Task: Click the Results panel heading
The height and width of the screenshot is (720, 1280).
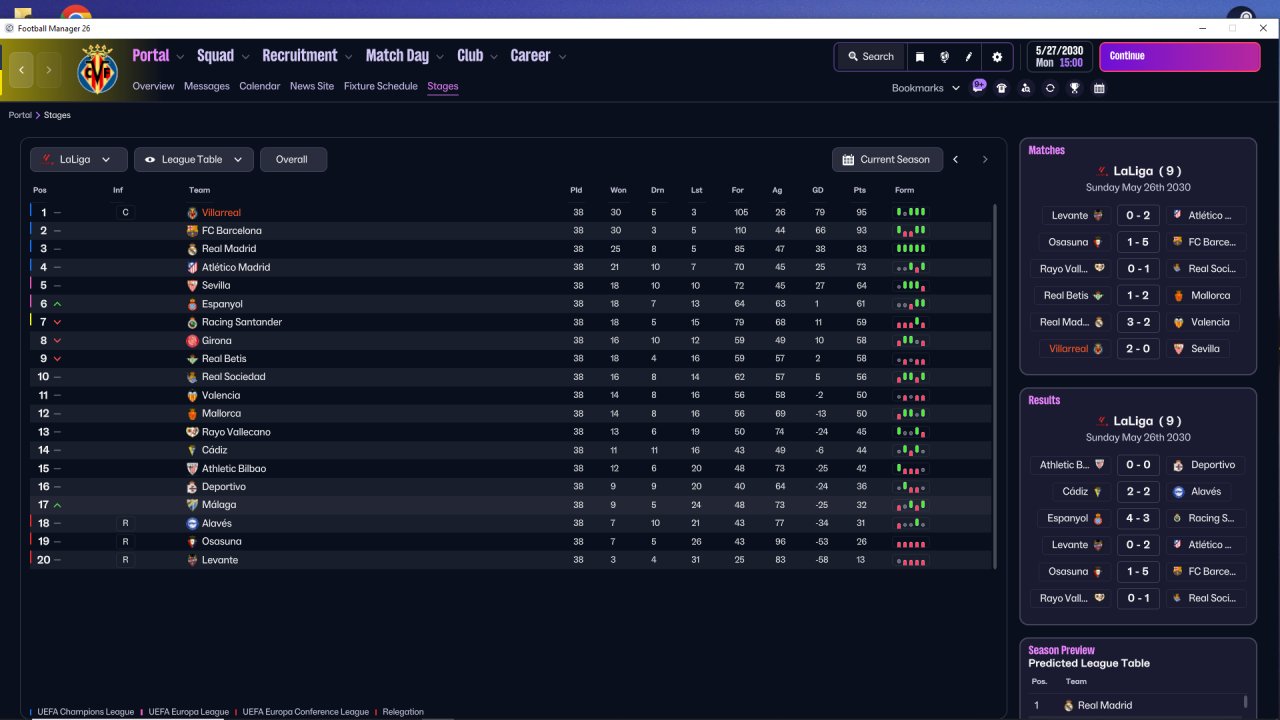Action: [x=1044, y=400]
